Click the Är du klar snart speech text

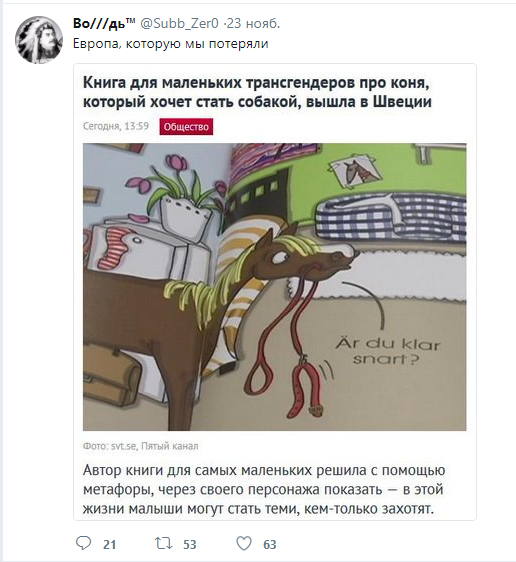point(388,352)
